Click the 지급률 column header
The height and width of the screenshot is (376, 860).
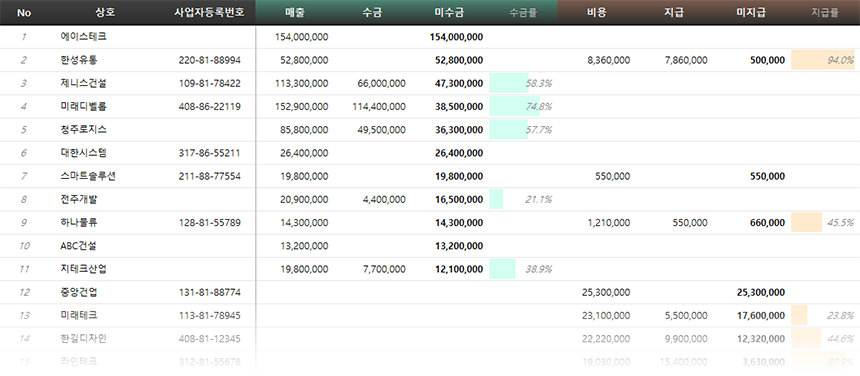825,13
